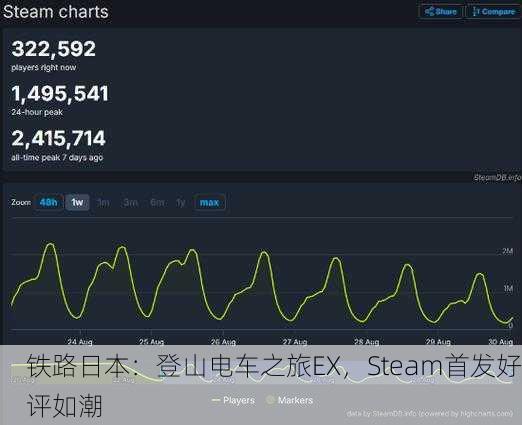Switch zoom to 1m

click(x=103, y=202)
